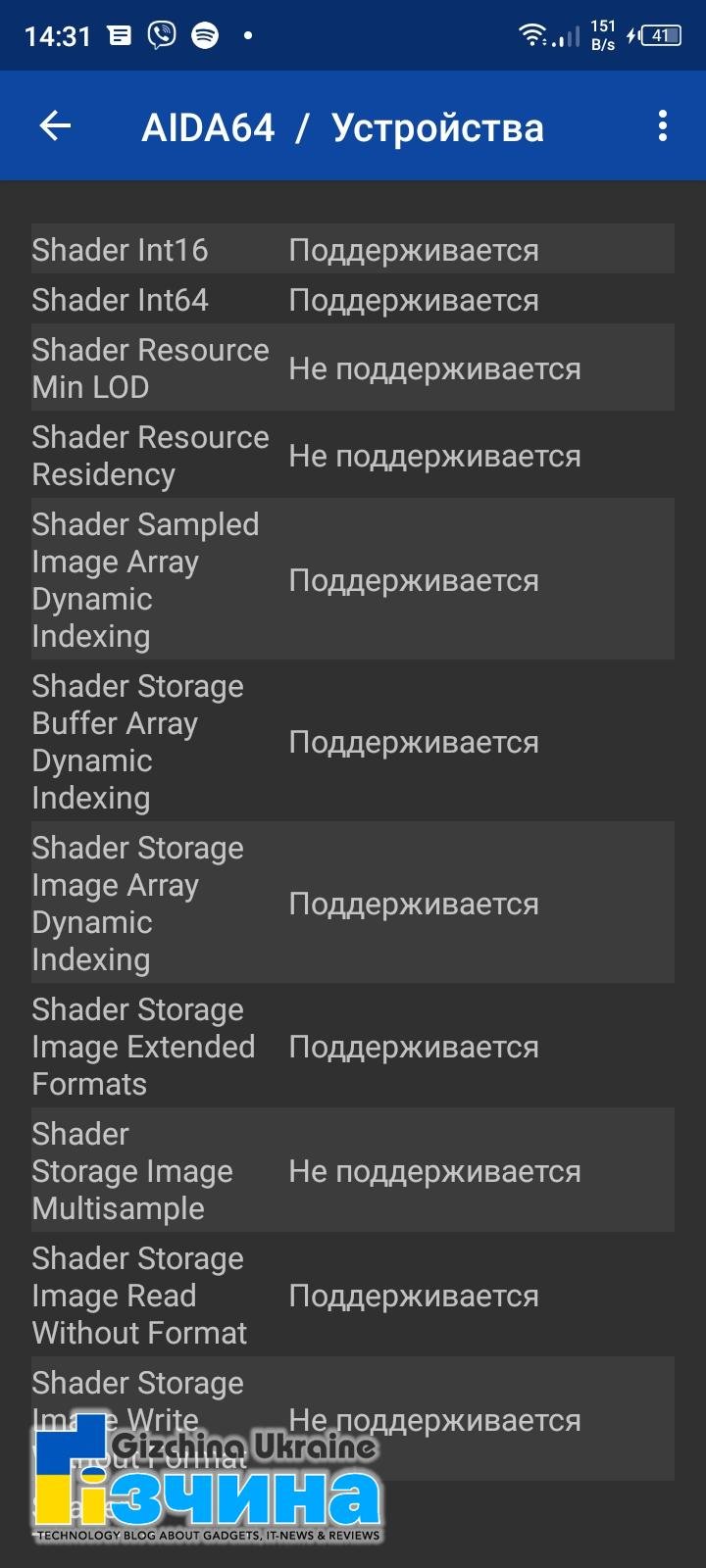Tap Shader Storage Image Read Without Format
The image size is (706, 1568).
click(x=353, y=1295)
